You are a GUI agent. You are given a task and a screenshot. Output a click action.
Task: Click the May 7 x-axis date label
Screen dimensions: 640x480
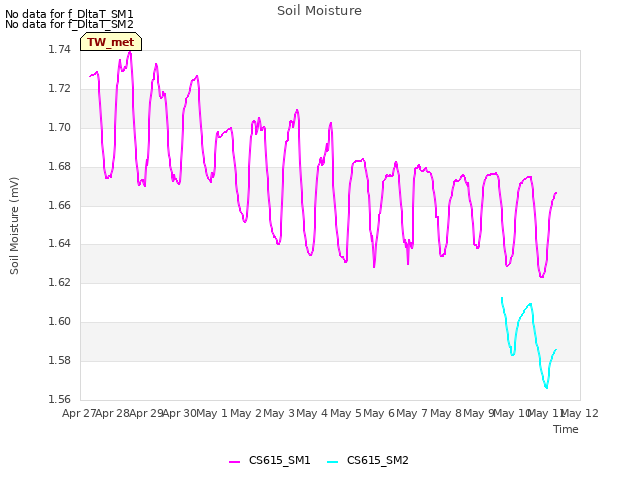click(x=412, y=413)
